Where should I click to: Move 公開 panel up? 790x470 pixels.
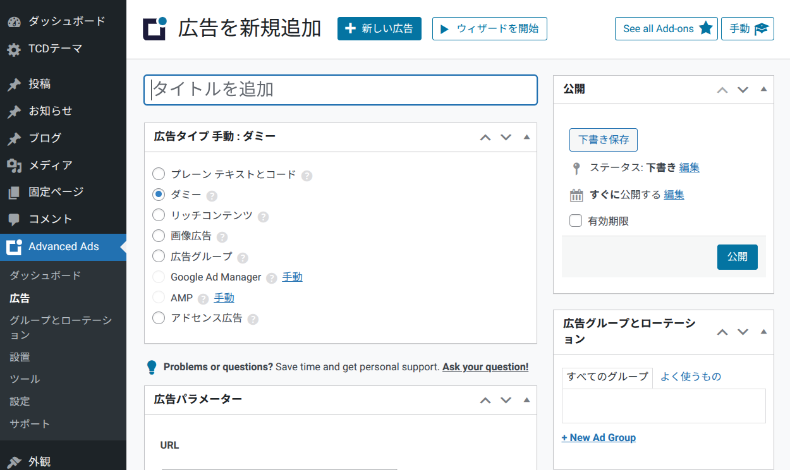(x=722, y=90)
